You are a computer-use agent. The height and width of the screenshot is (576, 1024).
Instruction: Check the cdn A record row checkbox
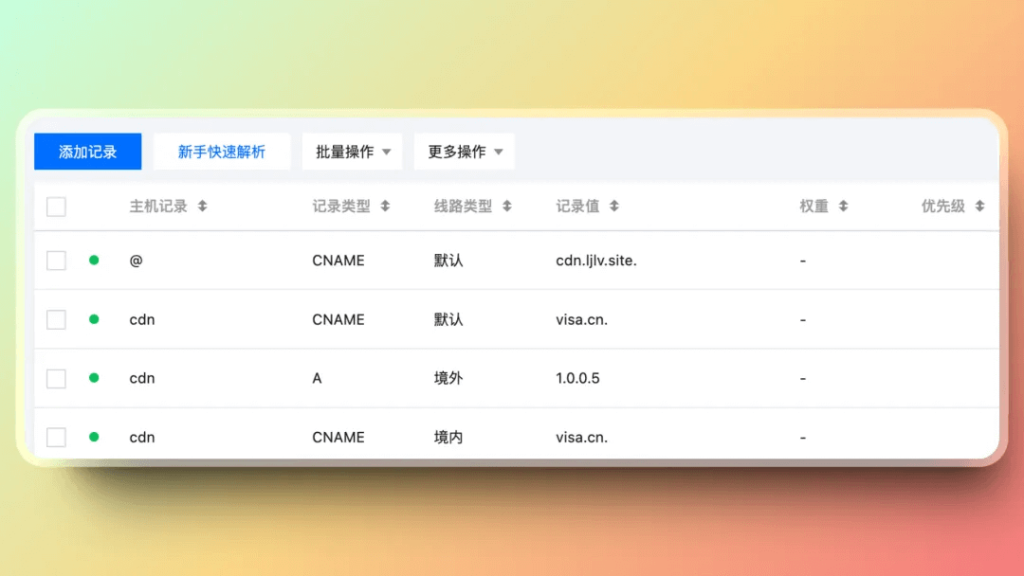(x=56, y=378)
